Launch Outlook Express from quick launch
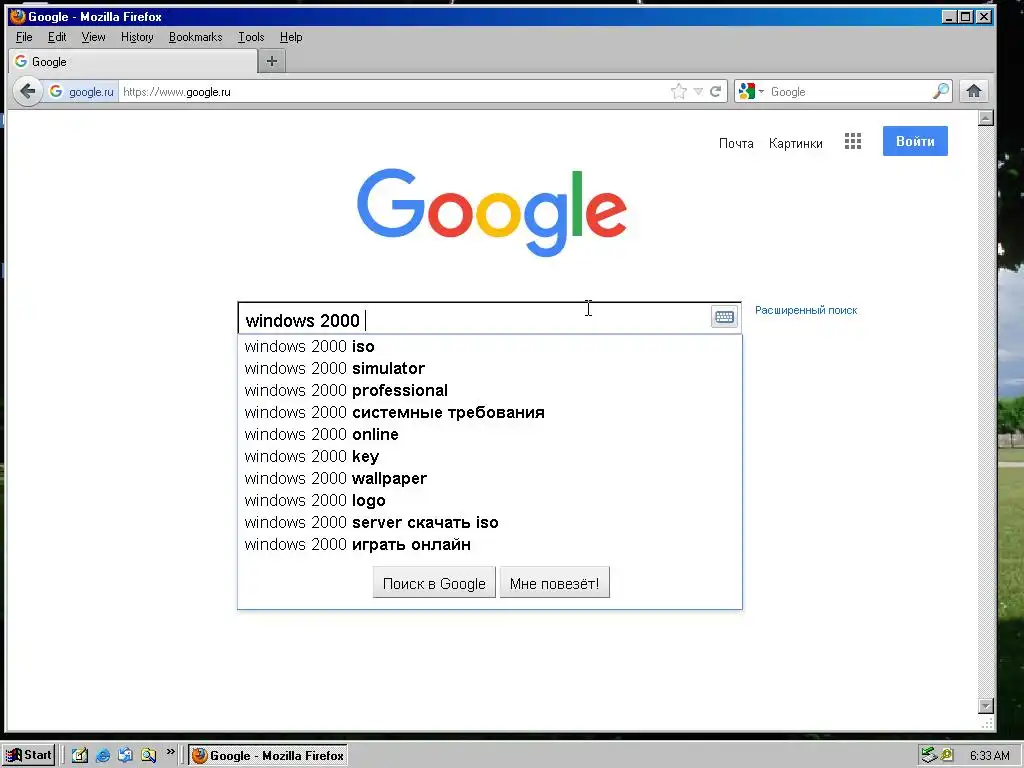This screenshot has height=768, width=1024. (x=125, y=756)
